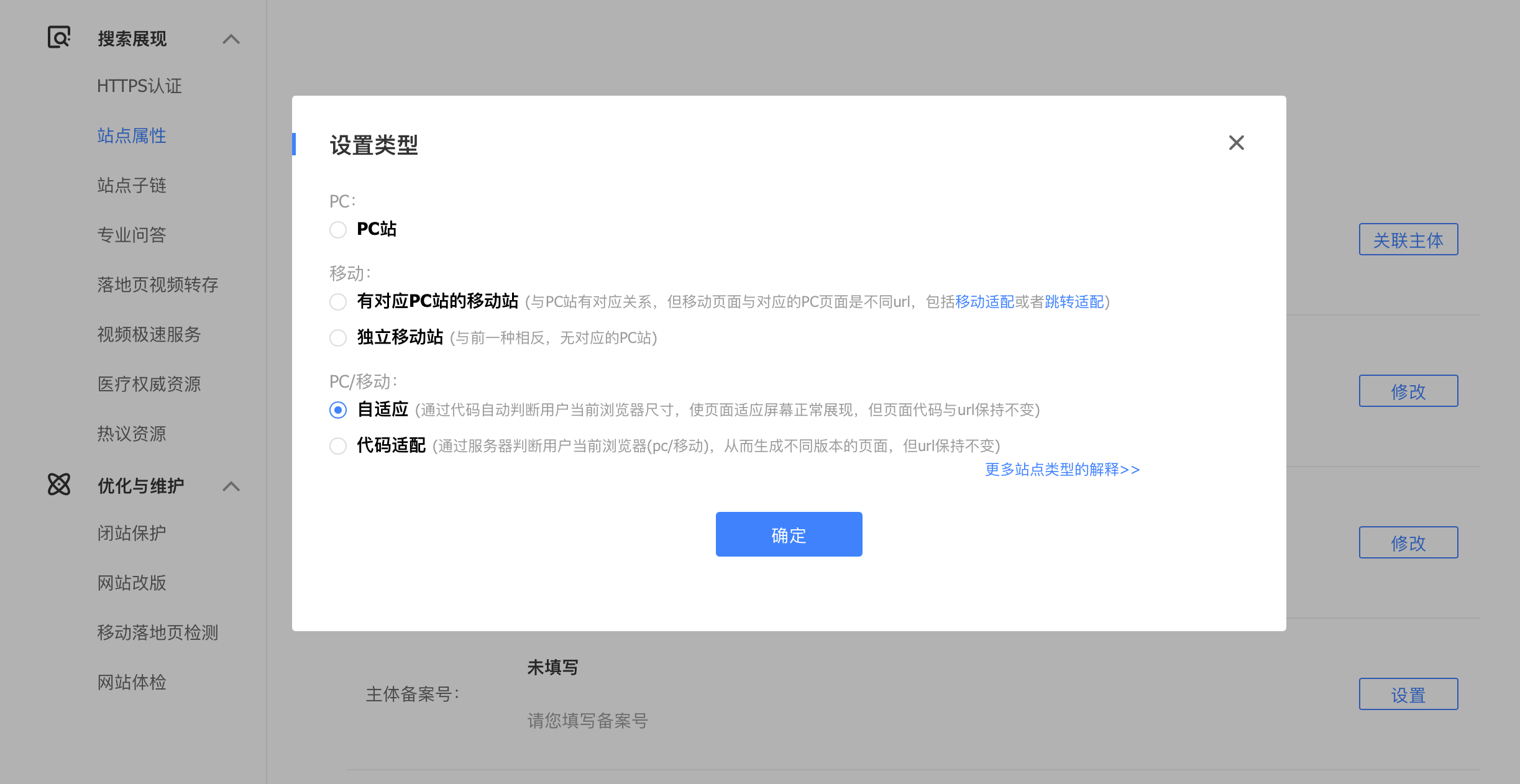Confirm selection with 确定 button
Screen dimensions: 1520x784
pos(788,534)
